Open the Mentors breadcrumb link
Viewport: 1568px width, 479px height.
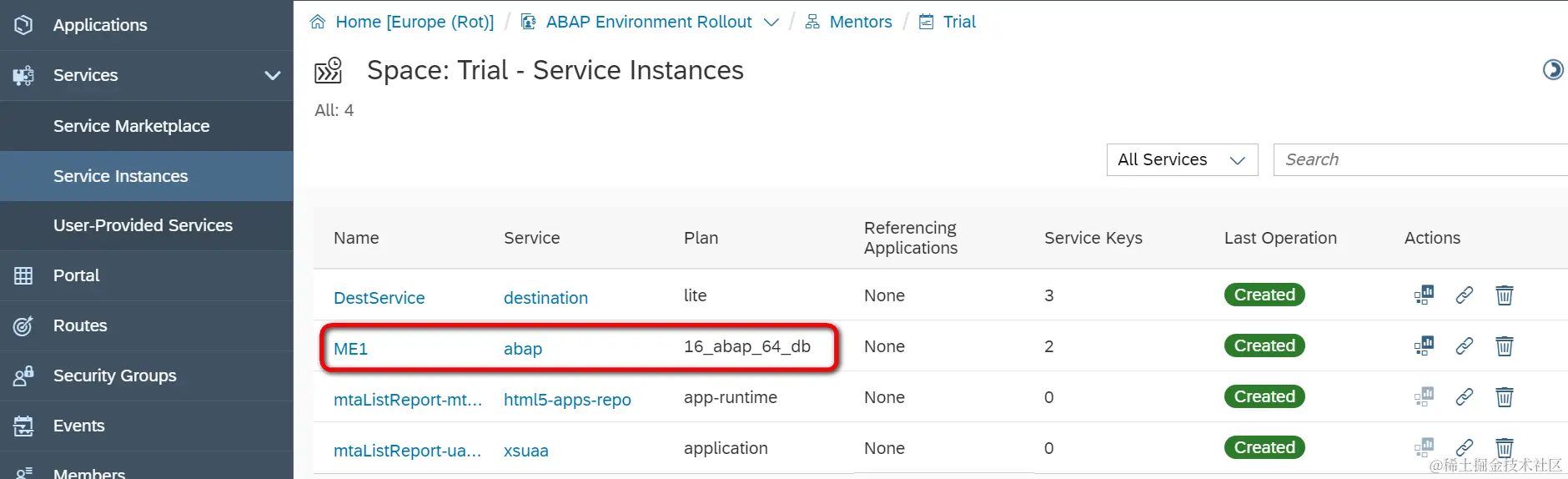(860, 22)
